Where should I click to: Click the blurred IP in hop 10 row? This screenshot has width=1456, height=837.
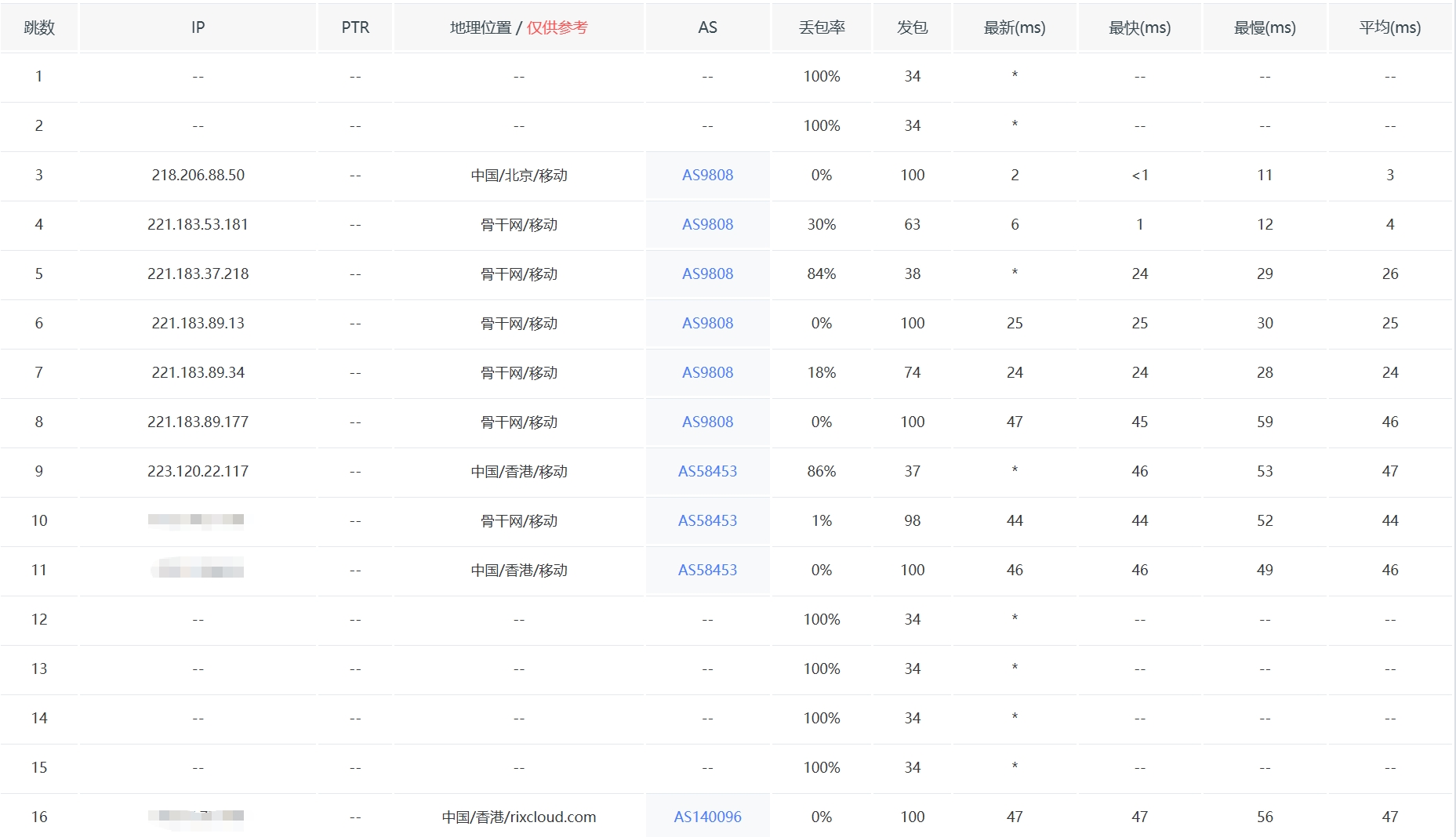pos(196,520)
